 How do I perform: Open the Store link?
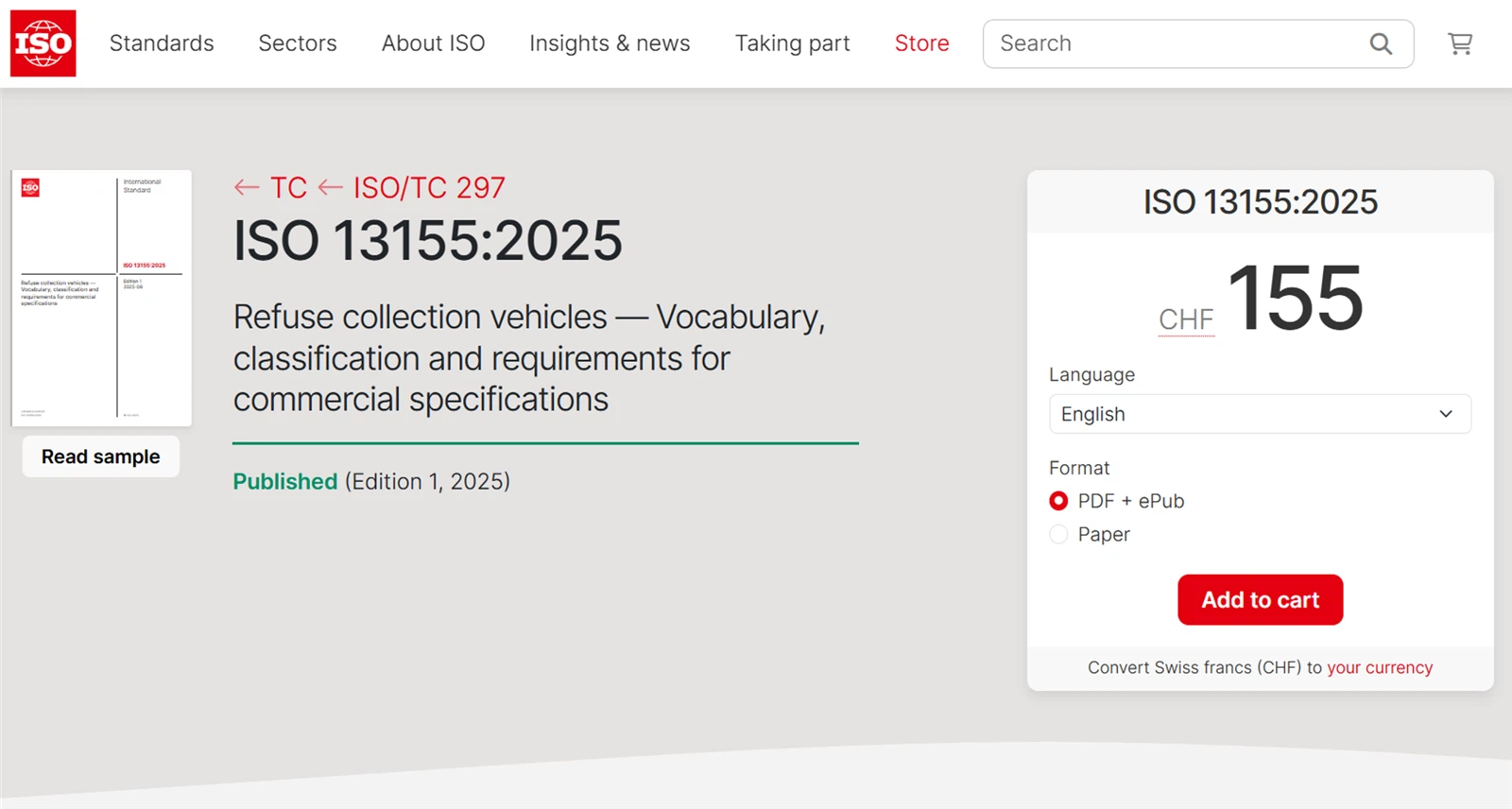click(921, 43)
